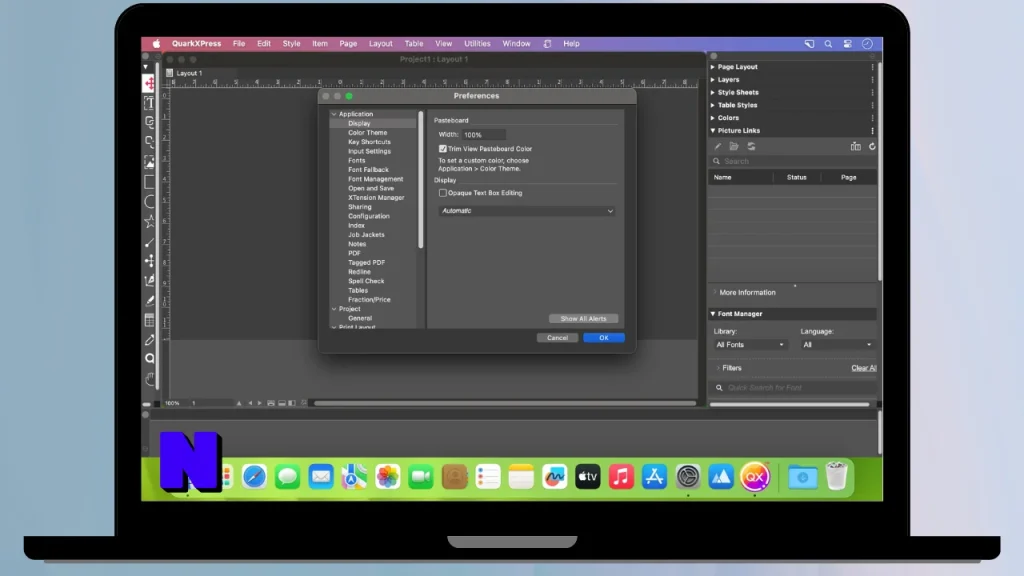Open the Window menu

click(516, 44)
